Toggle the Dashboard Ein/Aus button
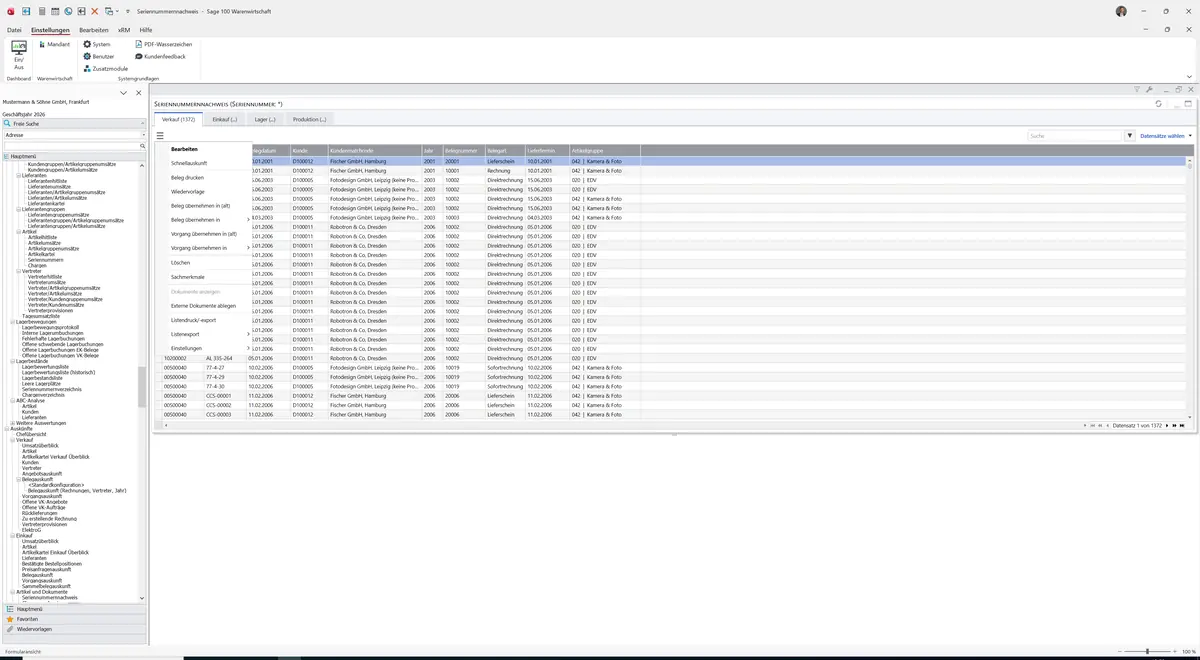This screenshot has height=660, width=1200. (x=19, y=54)
